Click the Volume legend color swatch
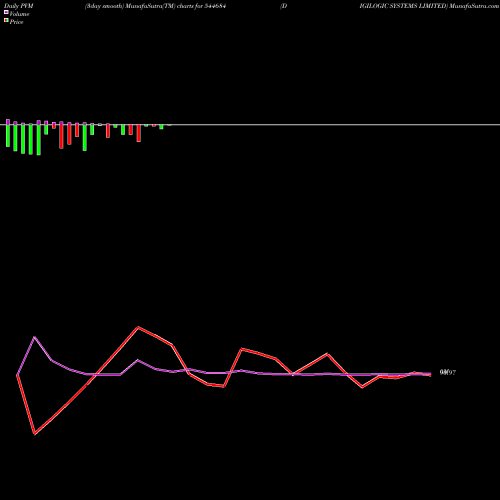The width and height of the screenshot is (500, 500). click(6, 12)
